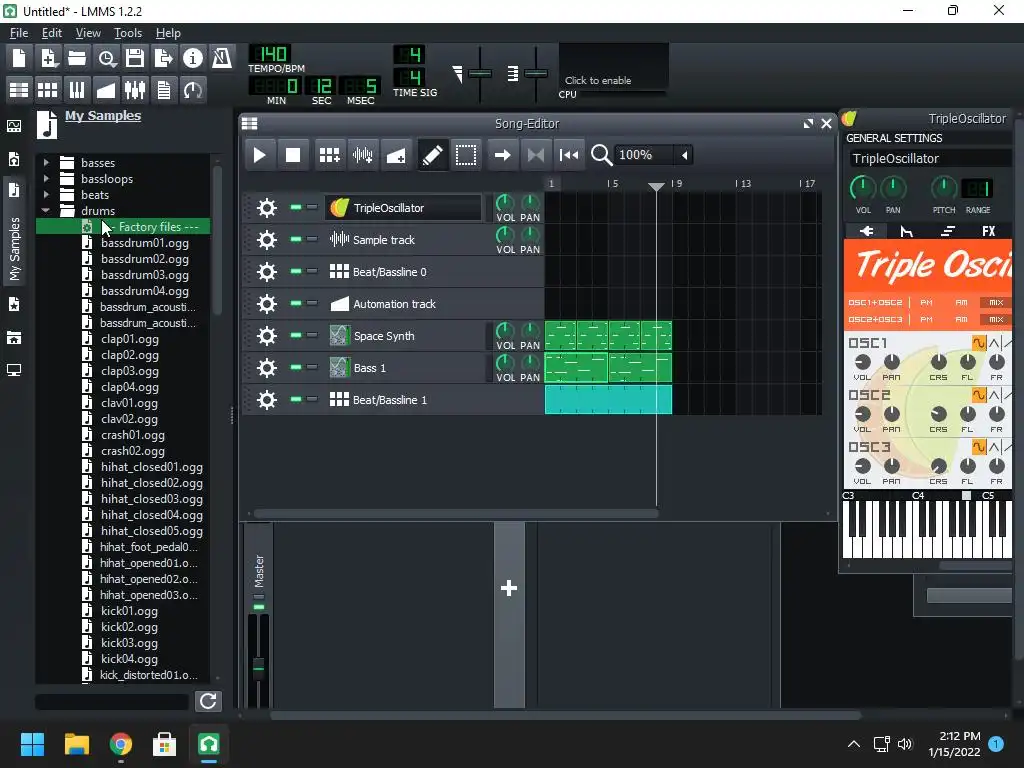Toggle loop points button
Screen dimensions: 1024x768
click(x=536, y=155)
